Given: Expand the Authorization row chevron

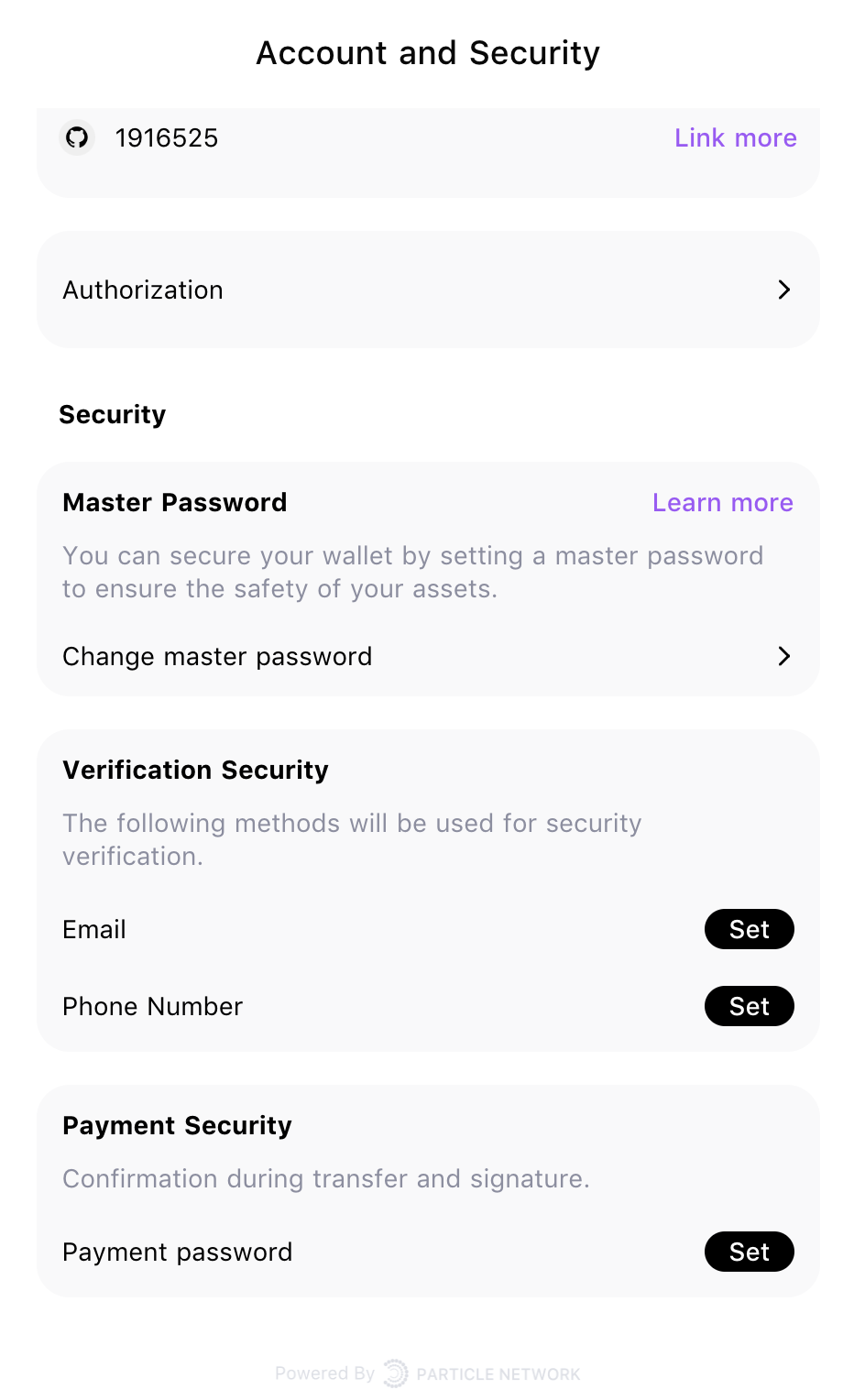Looking at the screenshot, I should (x=784, y=290).
